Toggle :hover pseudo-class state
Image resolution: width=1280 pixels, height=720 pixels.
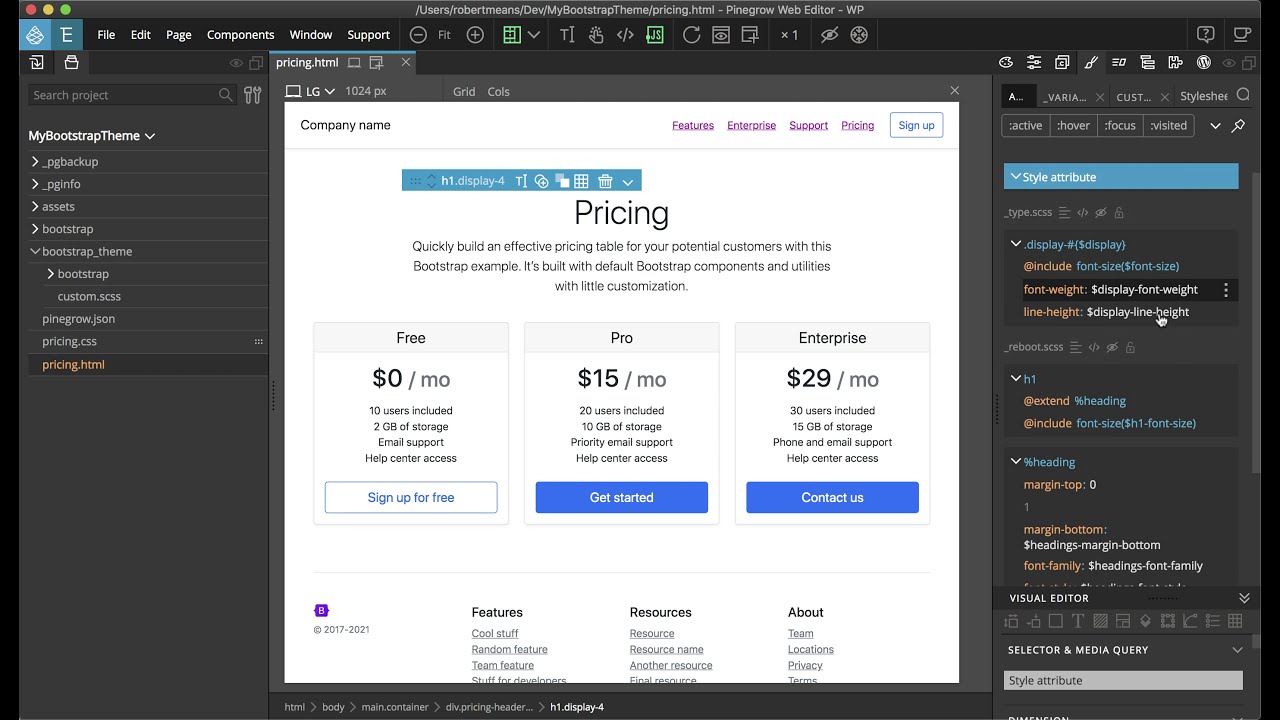1073,126
